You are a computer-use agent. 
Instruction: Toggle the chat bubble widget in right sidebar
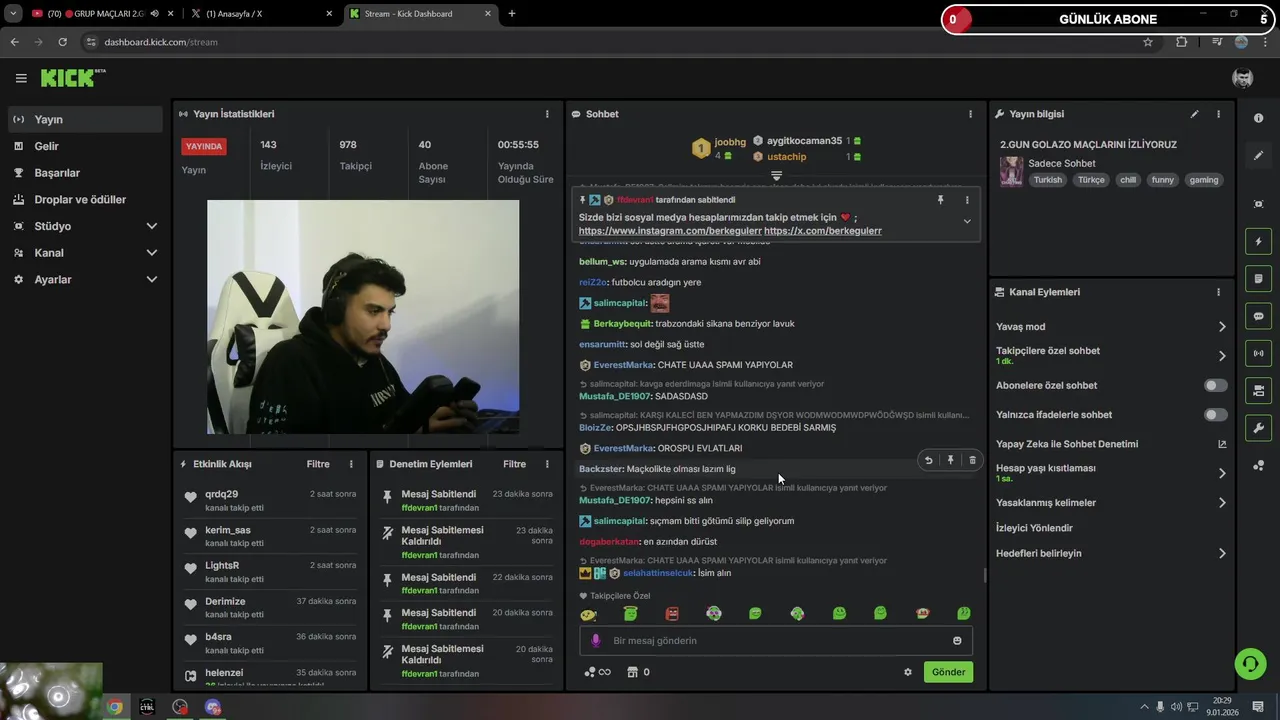(x=1258, y=316)
